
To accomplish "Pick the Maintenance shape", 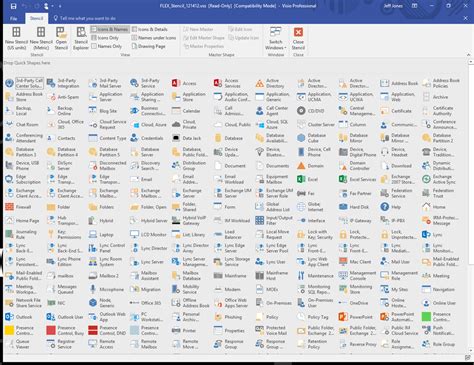I will point(316,276).
